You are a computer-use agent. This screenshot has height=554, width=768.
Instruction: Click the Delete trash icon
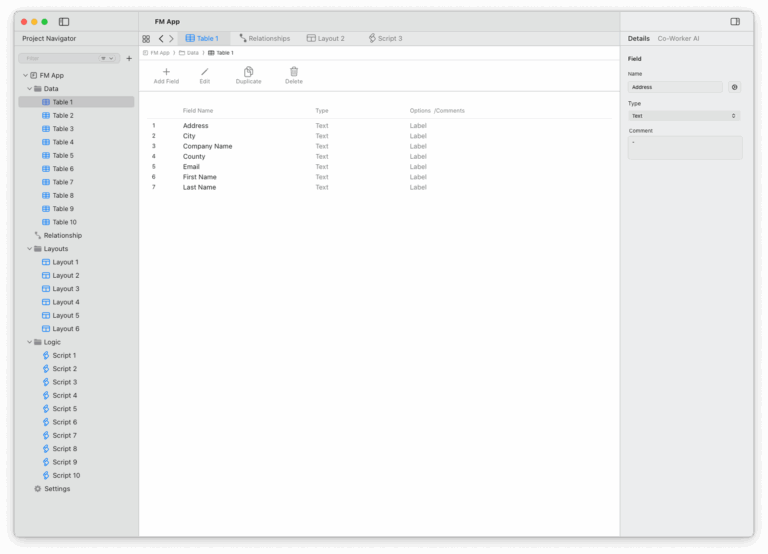click(x=293, y=72)
